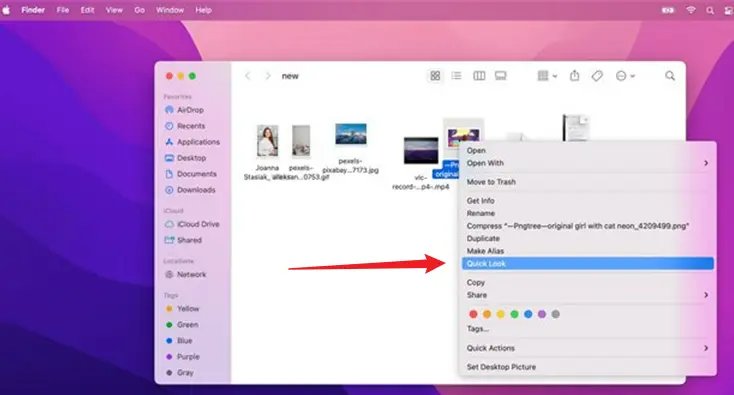Select the pexels-aleksan gif thumbnail
Screen dimensions: 734x395
tap(301, 141)
